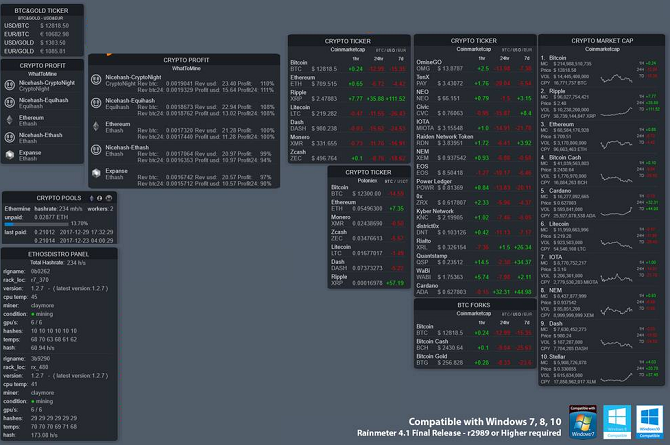Screen dimensions: 670x445
Task: Click the CRYPTO MARKET CAP panel title
Action: click(602, 41)
